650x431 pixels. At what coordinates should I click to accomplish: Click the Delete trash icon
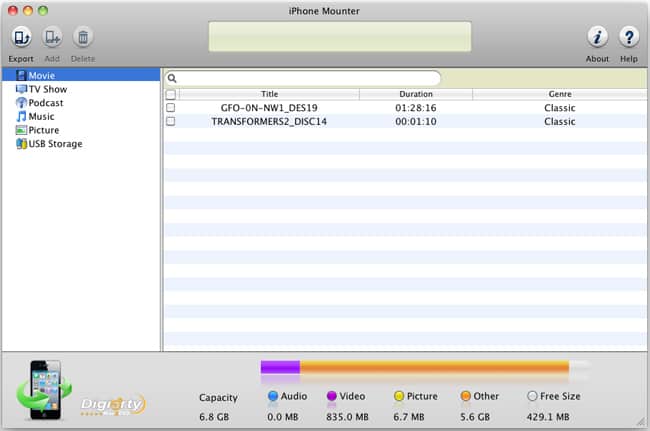point(83,37)
